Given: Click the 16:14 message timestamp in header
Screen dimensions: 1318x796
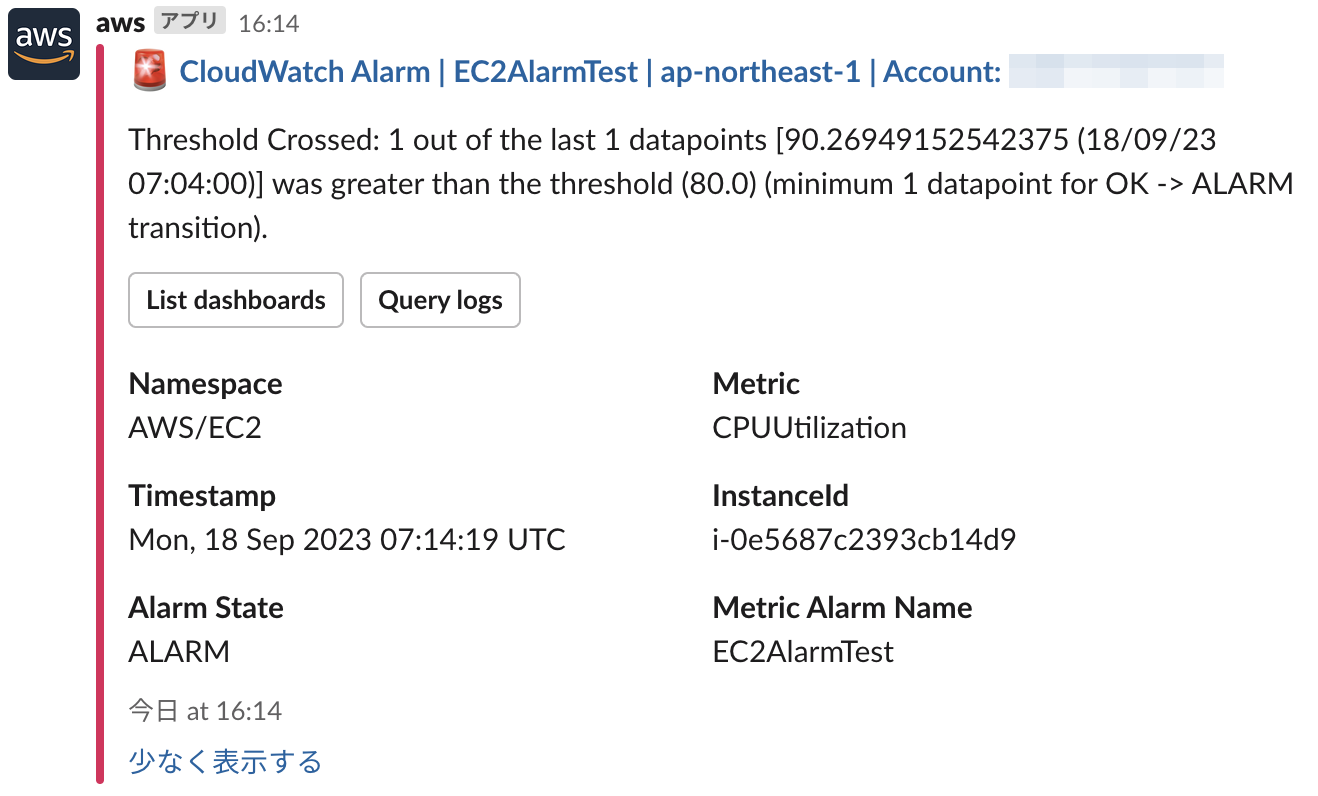Looking at the screenshot, I should click(268, 23).
